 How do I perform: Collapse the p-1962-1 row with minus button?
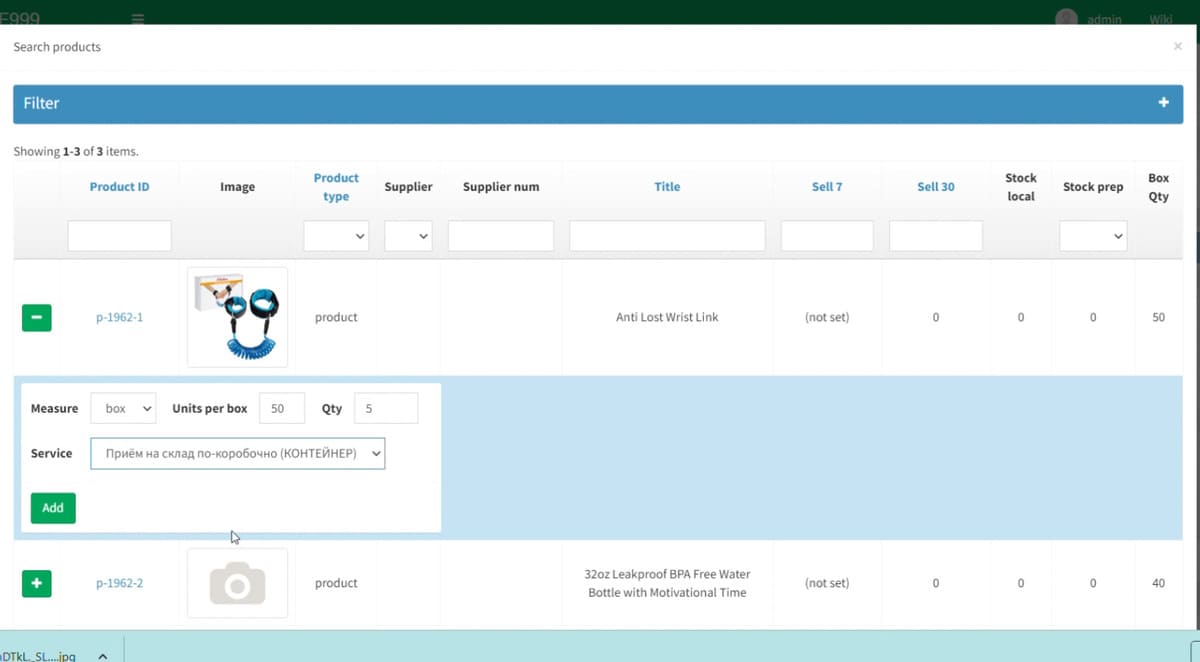[36, 317]
